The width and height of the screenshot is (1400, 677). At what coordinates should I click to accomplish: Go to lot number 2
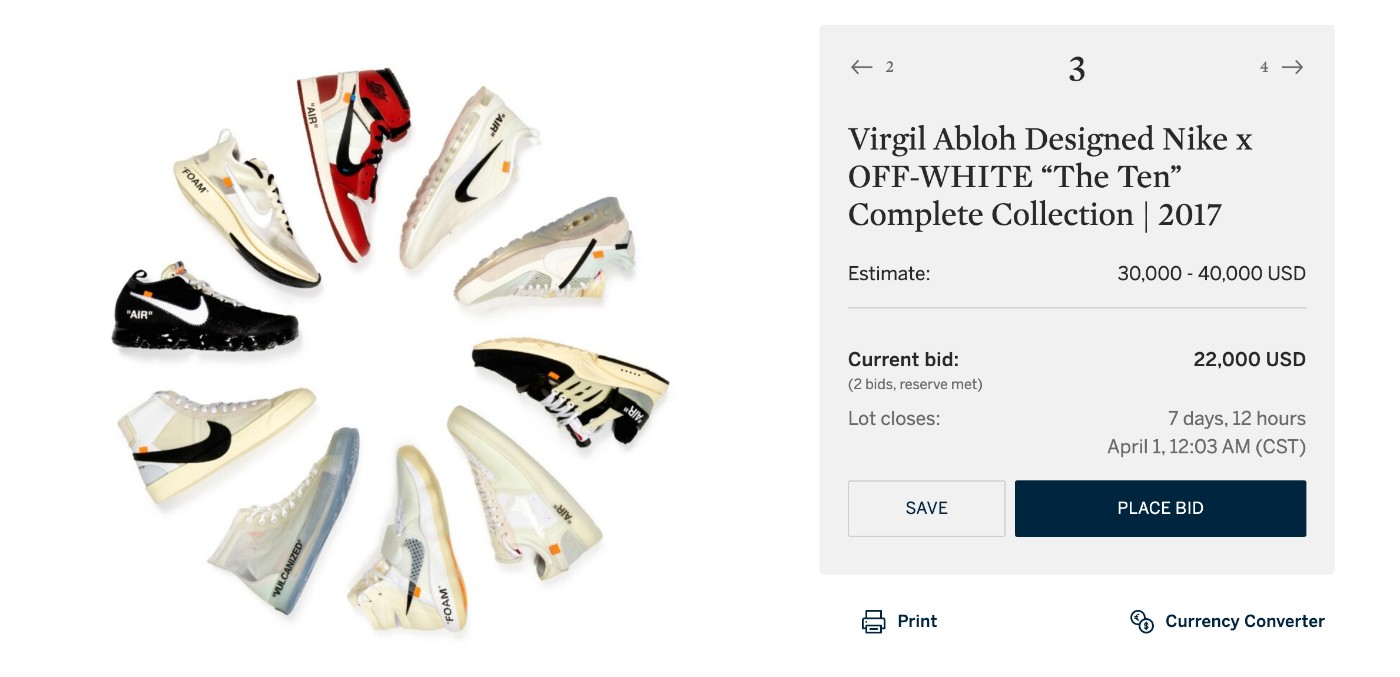(x=889, y=67)
